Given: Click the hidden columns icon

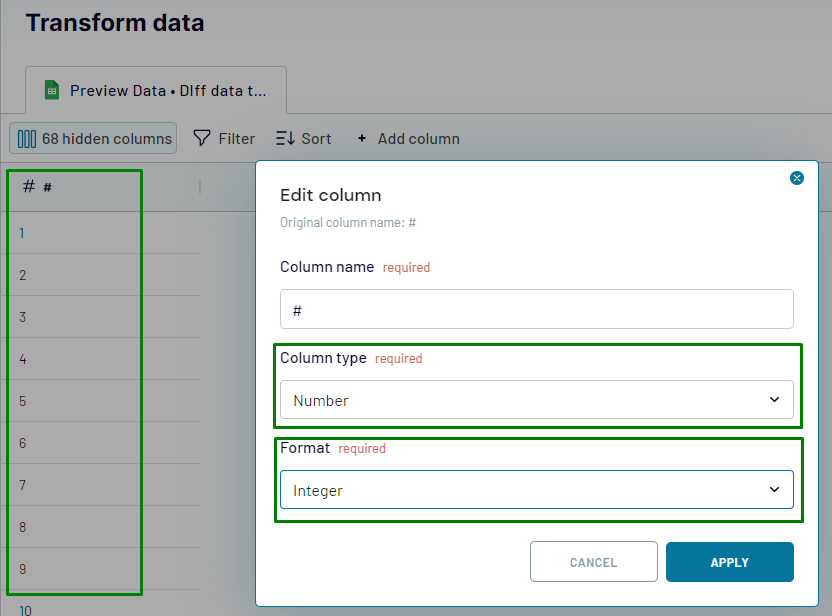Looking at the screenshot, I should [x=27, y=139].
